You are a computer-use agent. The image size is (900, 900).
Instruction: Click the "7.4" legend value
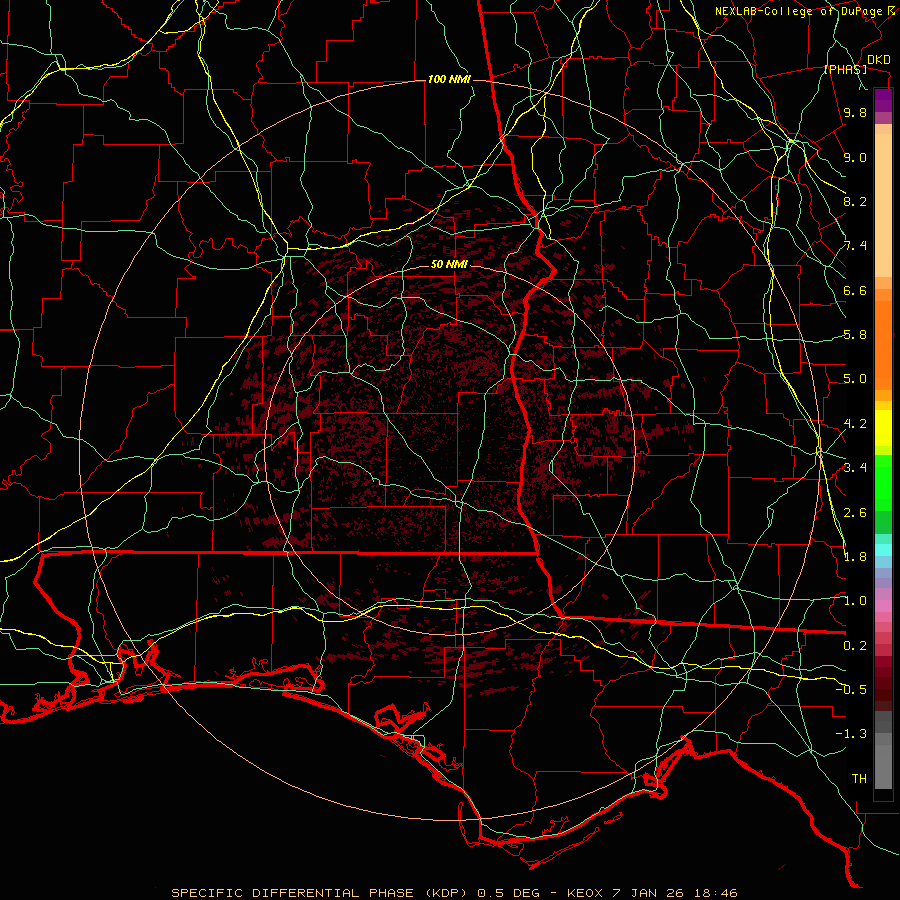855,246
